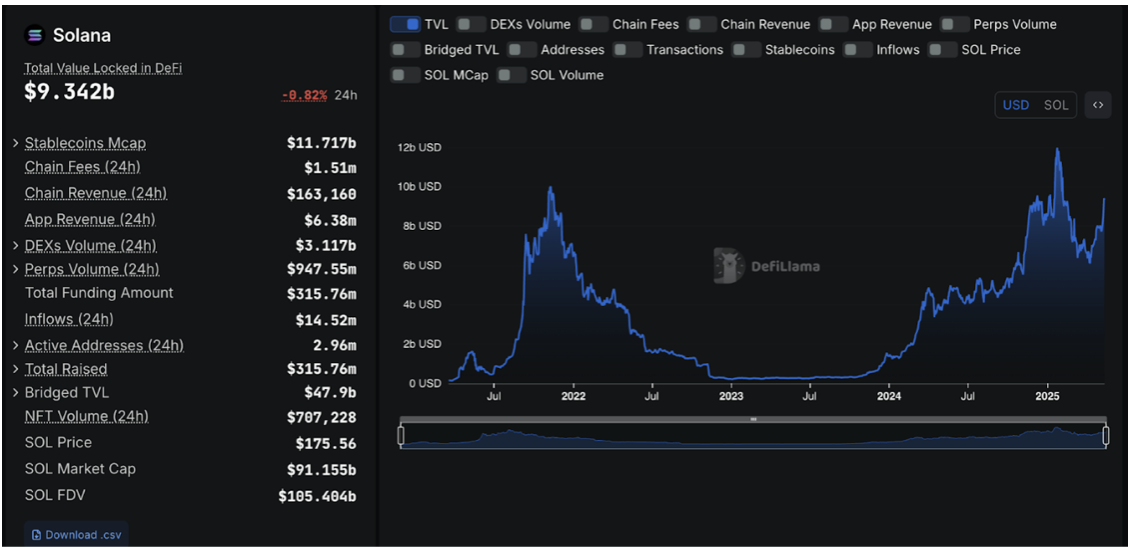Click the left handle of range slider

401,435
